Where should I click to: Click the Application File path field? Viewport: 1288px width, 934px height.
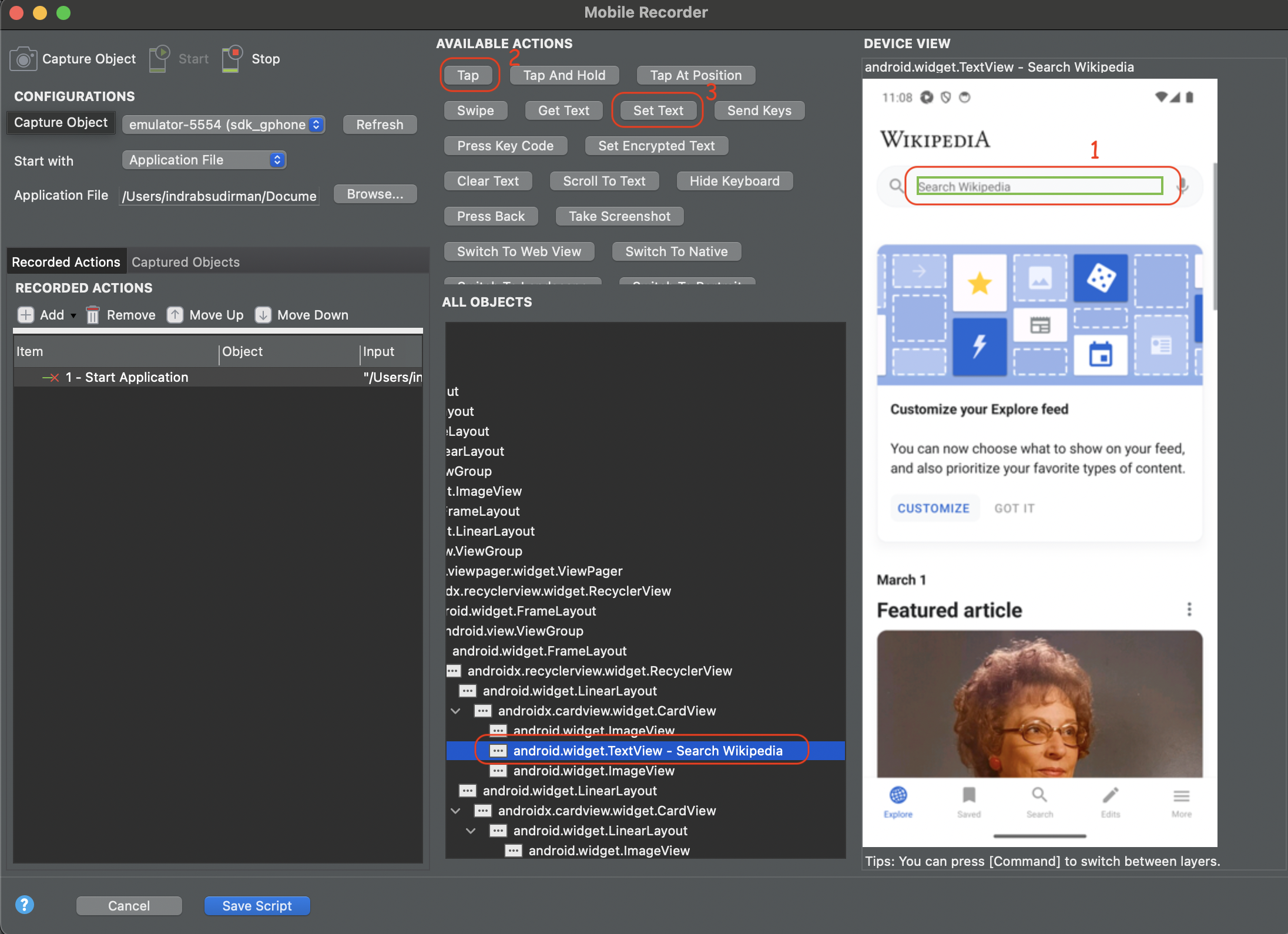click(x=219, y=196)
